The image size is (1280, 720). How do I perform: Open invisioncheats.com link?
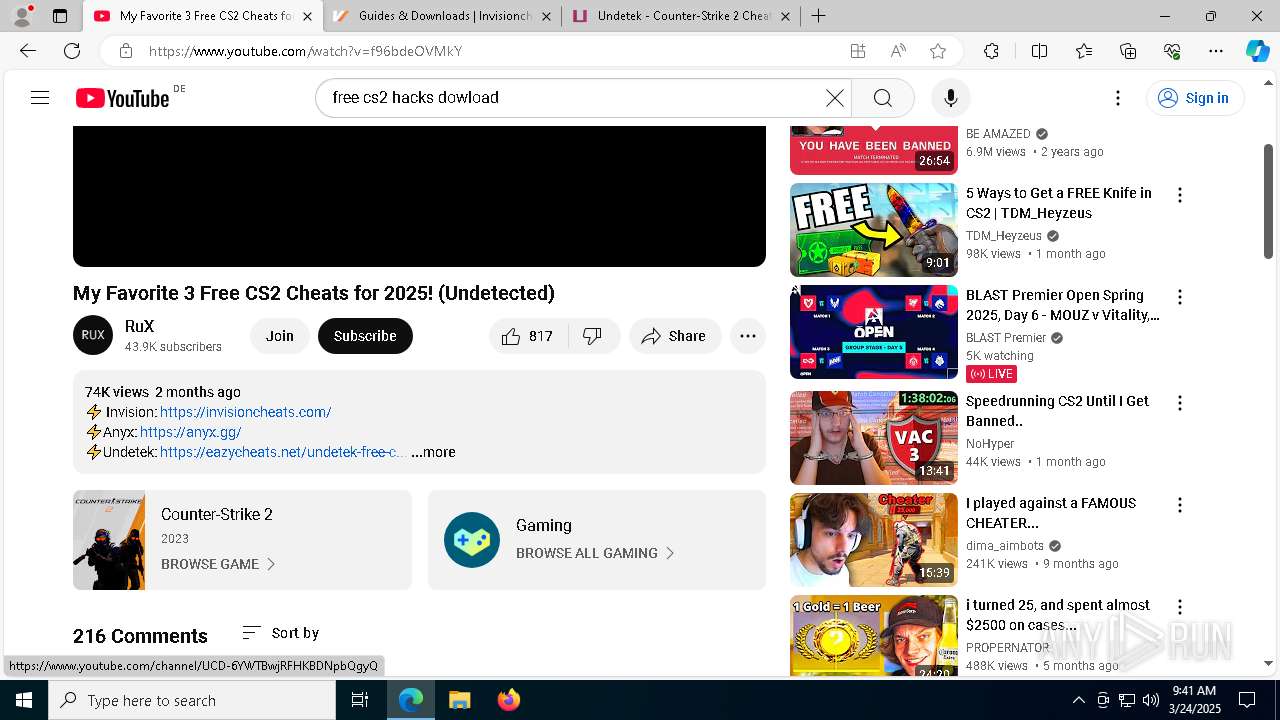[x=245, y=412]
